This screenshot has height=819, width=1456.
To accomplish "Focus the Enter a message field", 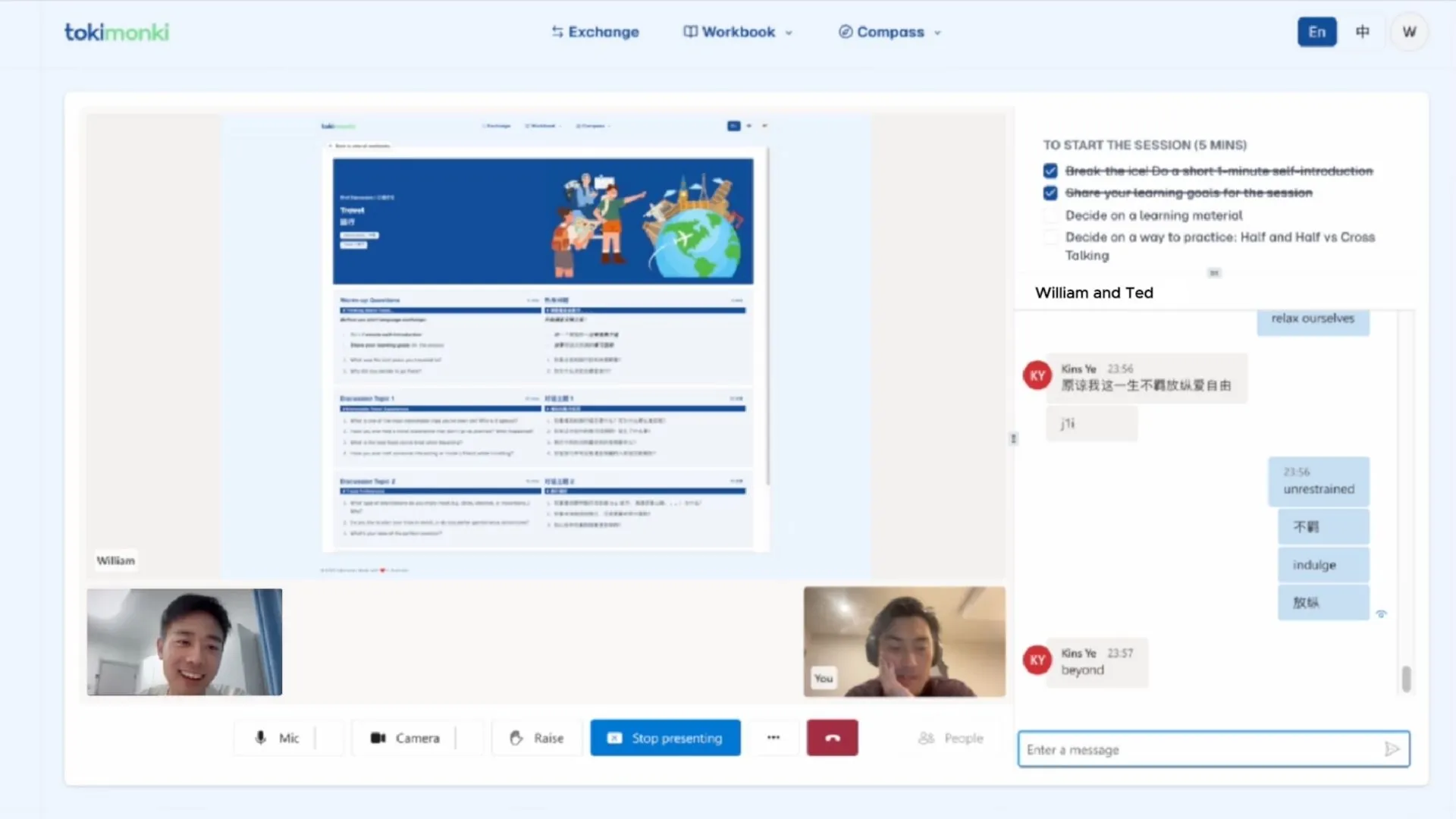I will [1198, 749].
